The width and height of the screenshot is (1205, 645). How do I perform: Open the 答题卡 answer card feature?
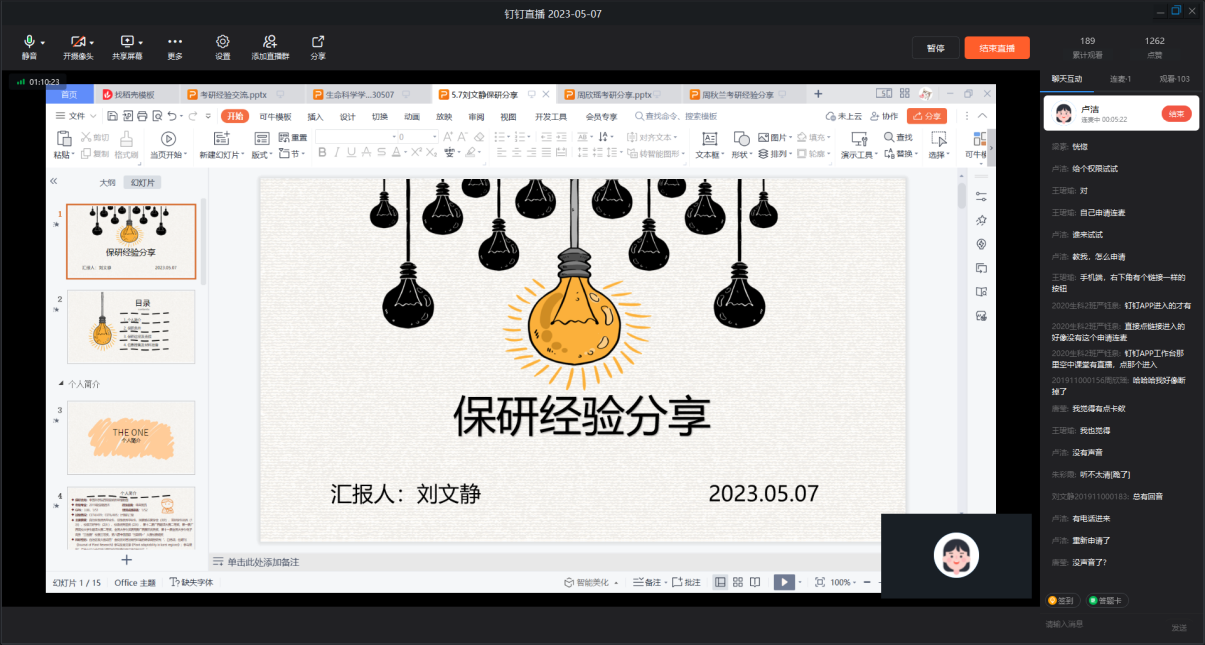(x=1106, y=601)
